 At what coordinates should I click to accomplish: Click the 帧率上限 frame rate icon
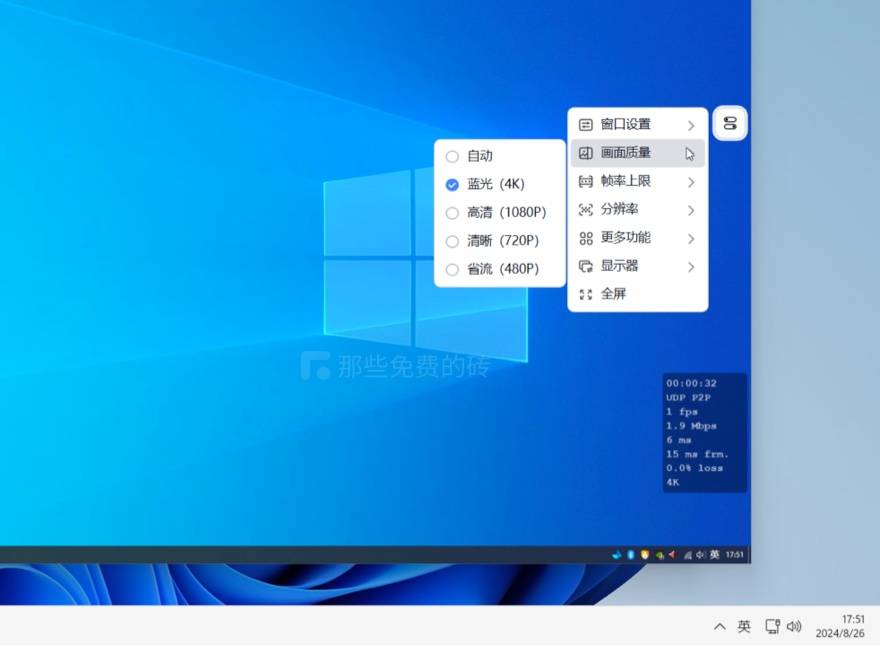[585, 181]
